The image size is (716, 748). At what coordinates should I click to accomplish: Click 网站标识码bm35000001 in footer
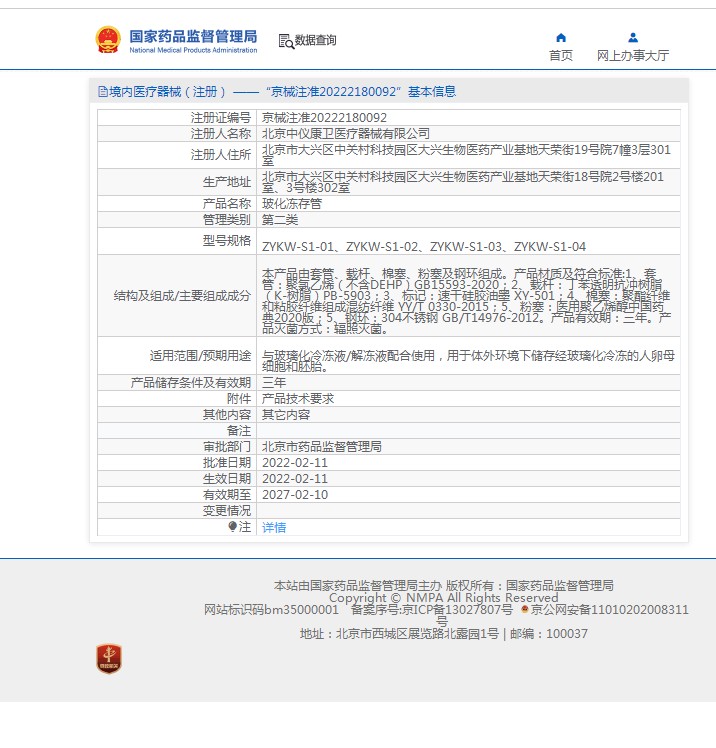tap(271, 610)
